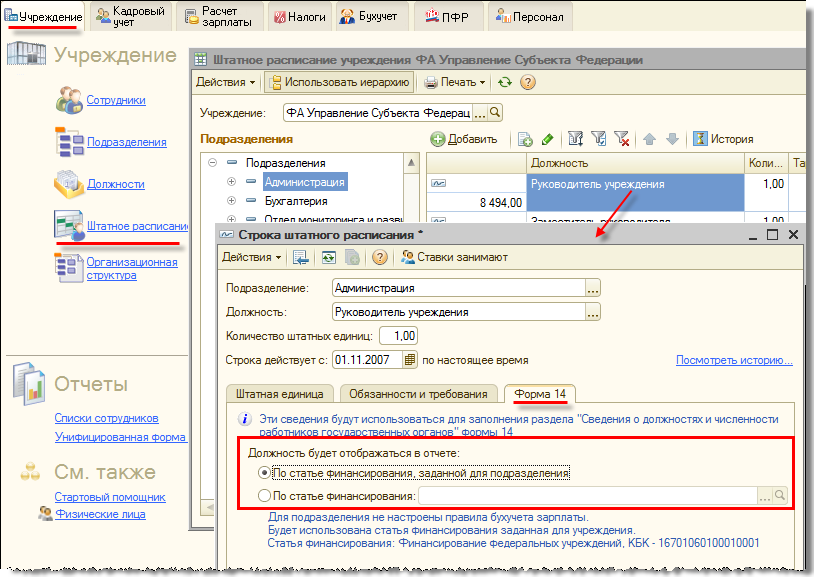The height and width of the screenshot is (577, 814).
Task: Open the calendar picker next to 01.11.2007
Action: pyautogui.click(x=409, y=360)
